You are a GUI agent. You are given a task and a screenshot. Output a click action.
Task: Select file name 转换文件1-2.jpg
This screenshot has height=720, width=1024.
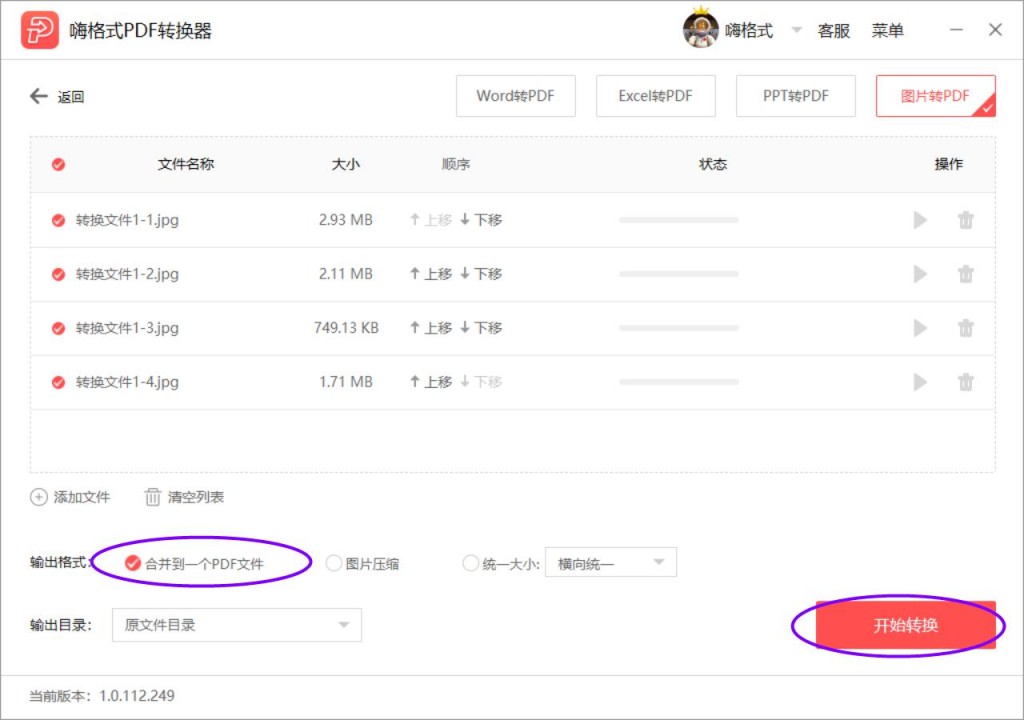[x=127, y=274]
